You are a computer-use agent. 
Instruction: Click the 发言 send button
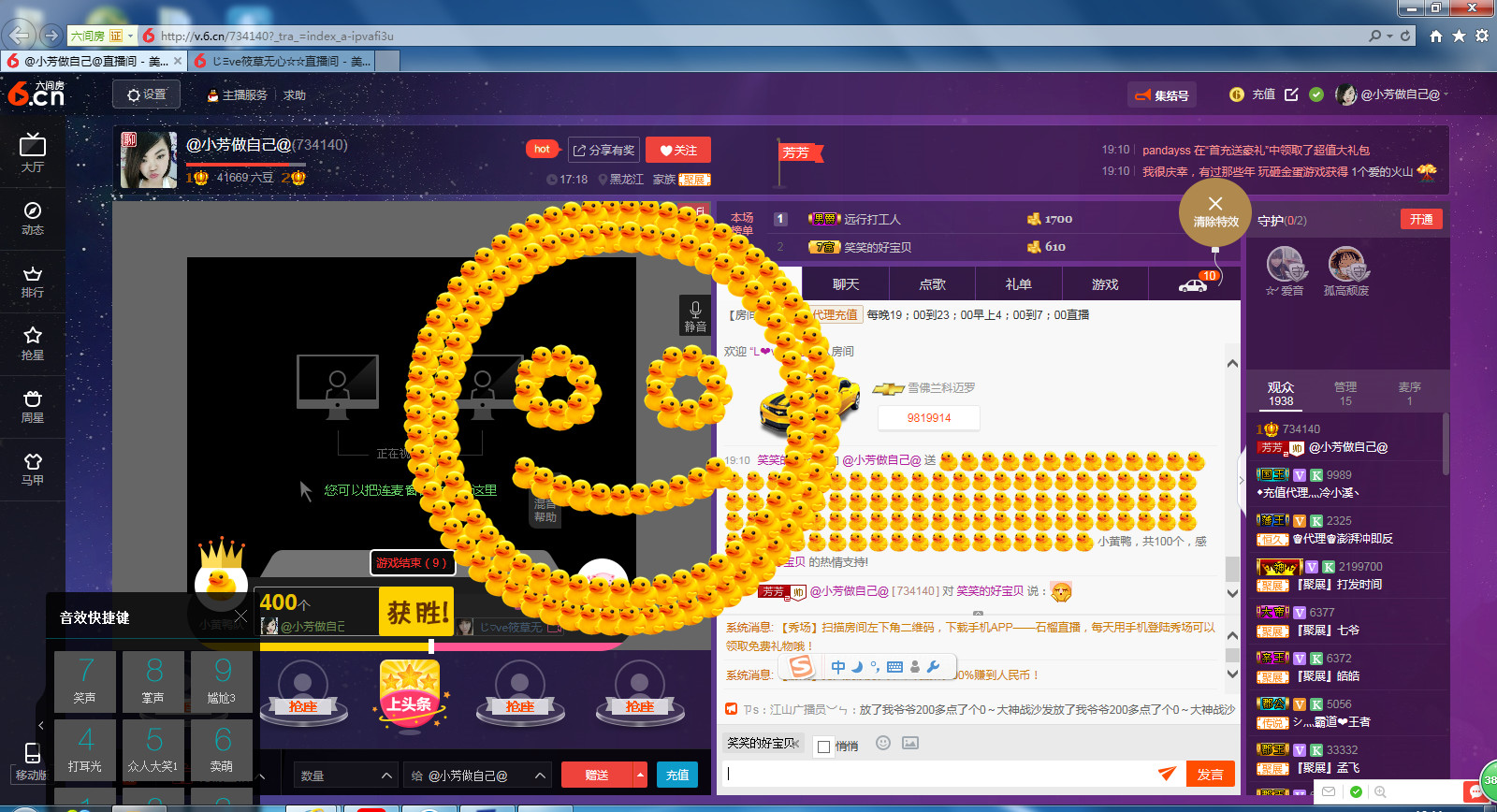click(1210, 774)
